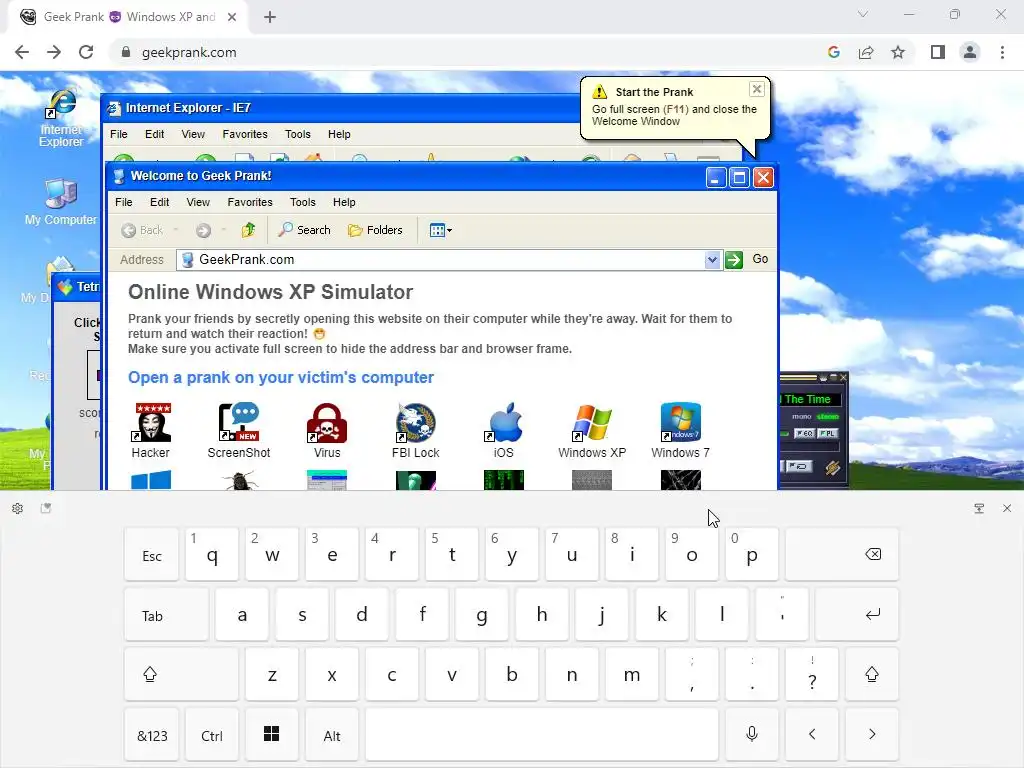Tap the space bar
This screenshot has height=768, width=1024.
(x=542, y=735)
